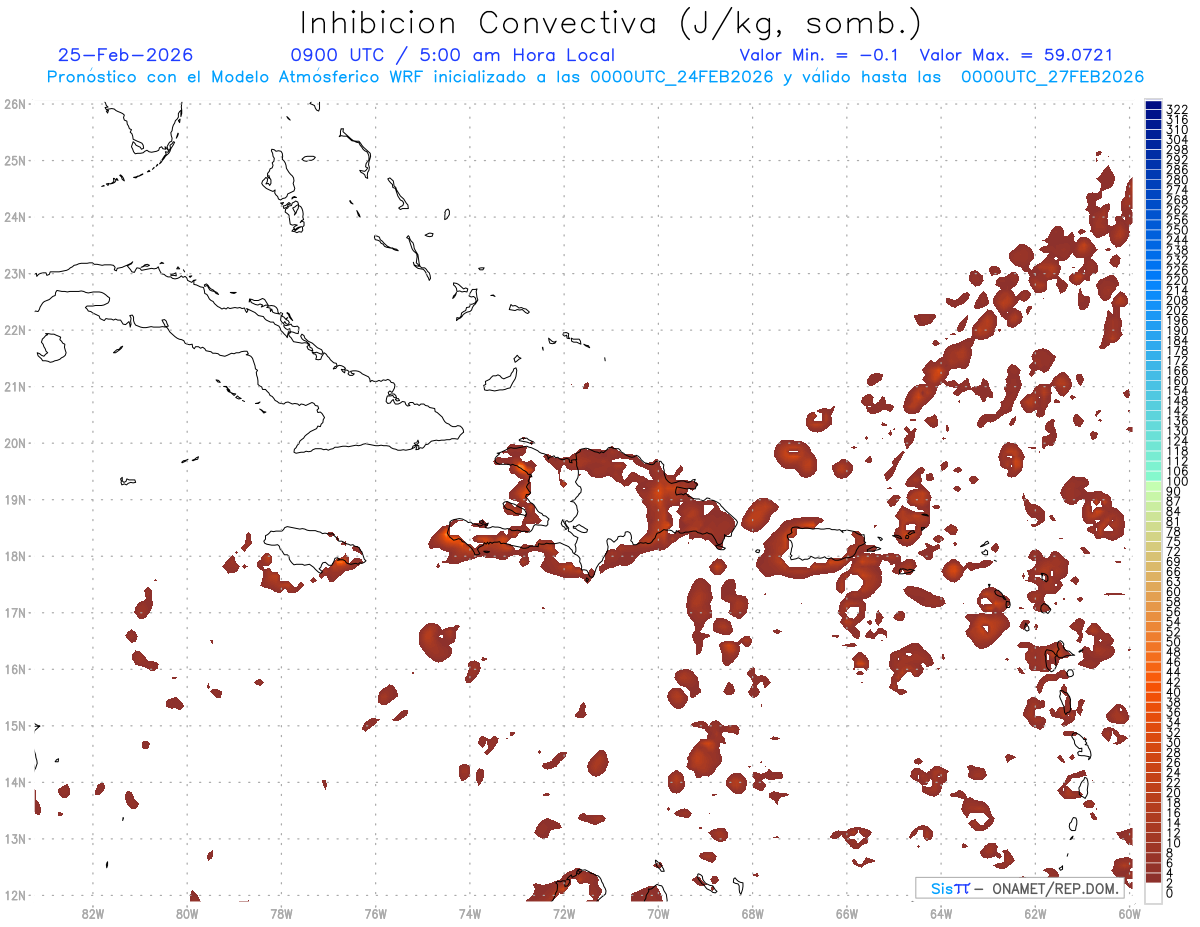Viewport: 1200px width, 927px height.
Task: Click longitude label '64W'
Action: [941, 913]
